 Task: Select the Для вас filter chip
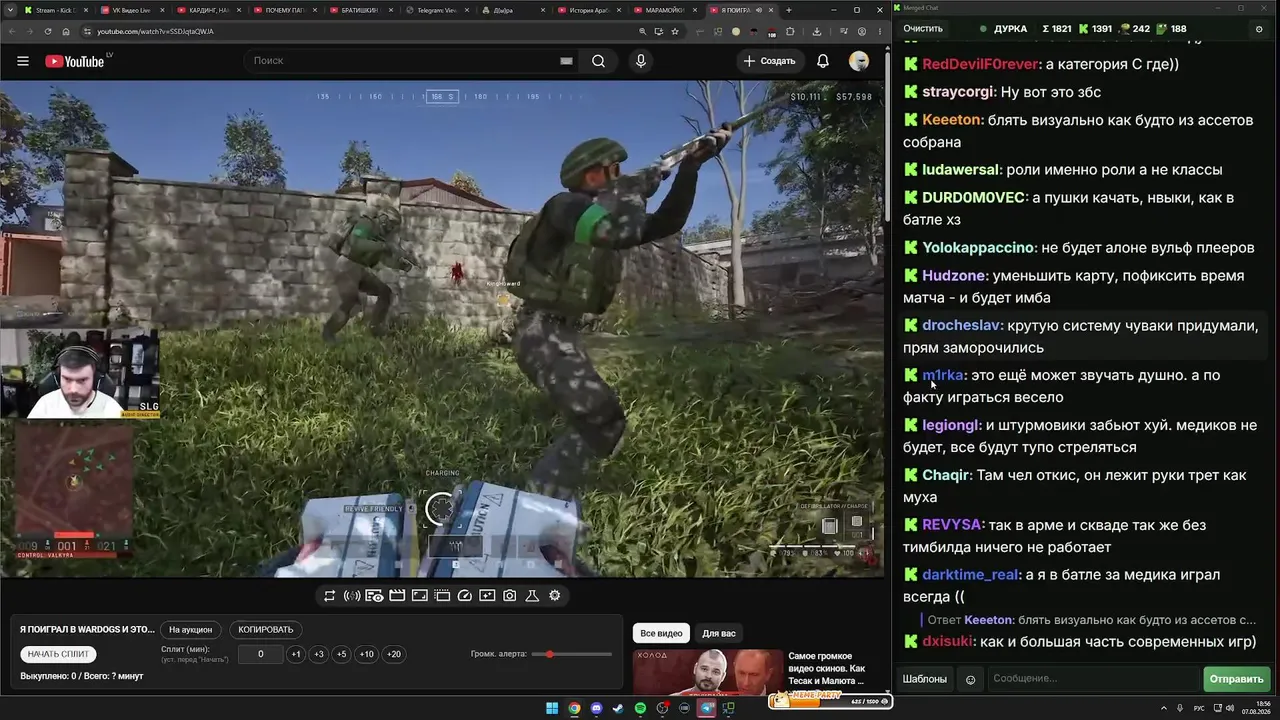(719, 633)
